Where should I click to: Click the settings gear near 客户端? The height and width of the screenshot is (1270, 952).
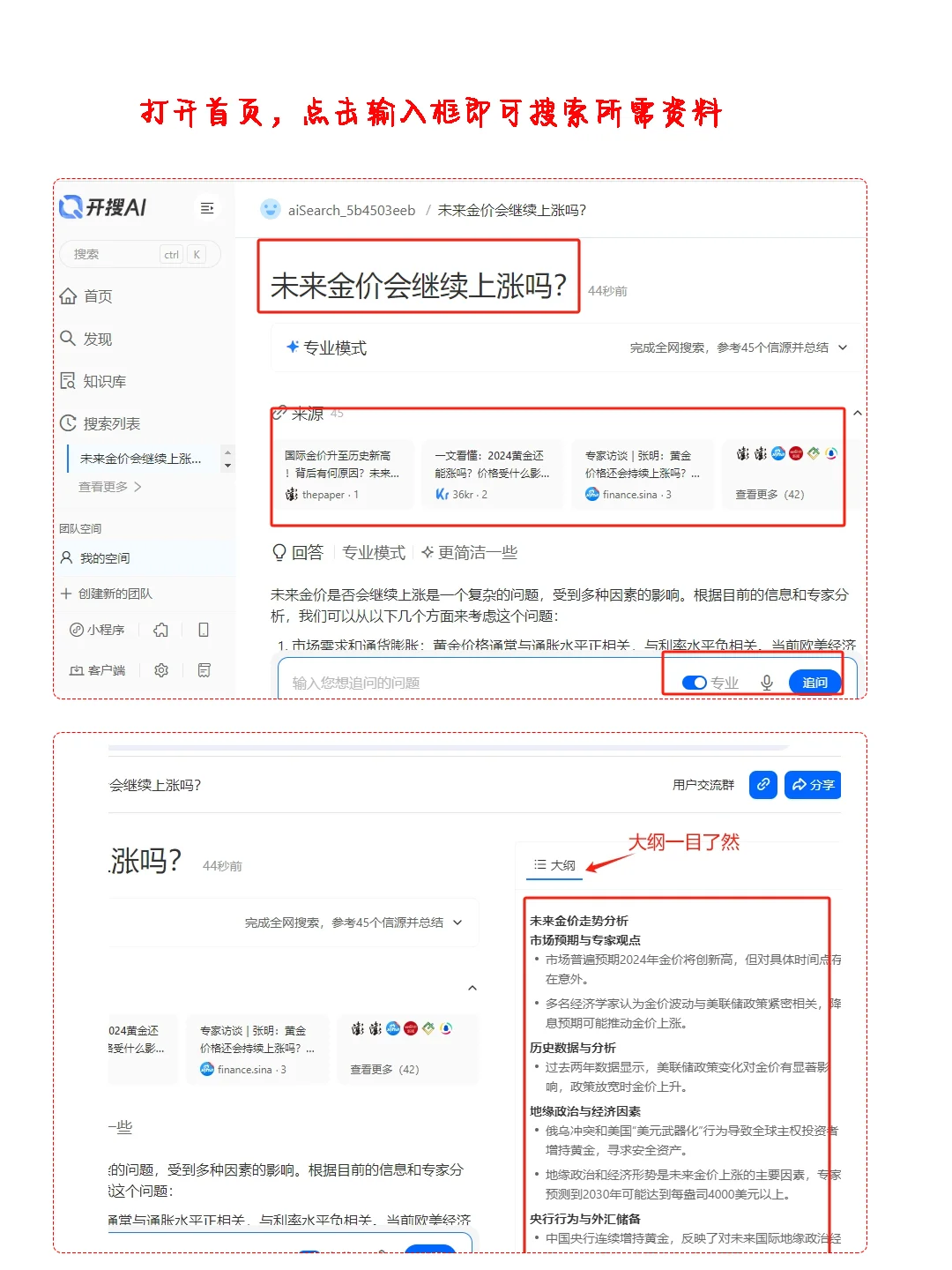[x=160, y=670]
